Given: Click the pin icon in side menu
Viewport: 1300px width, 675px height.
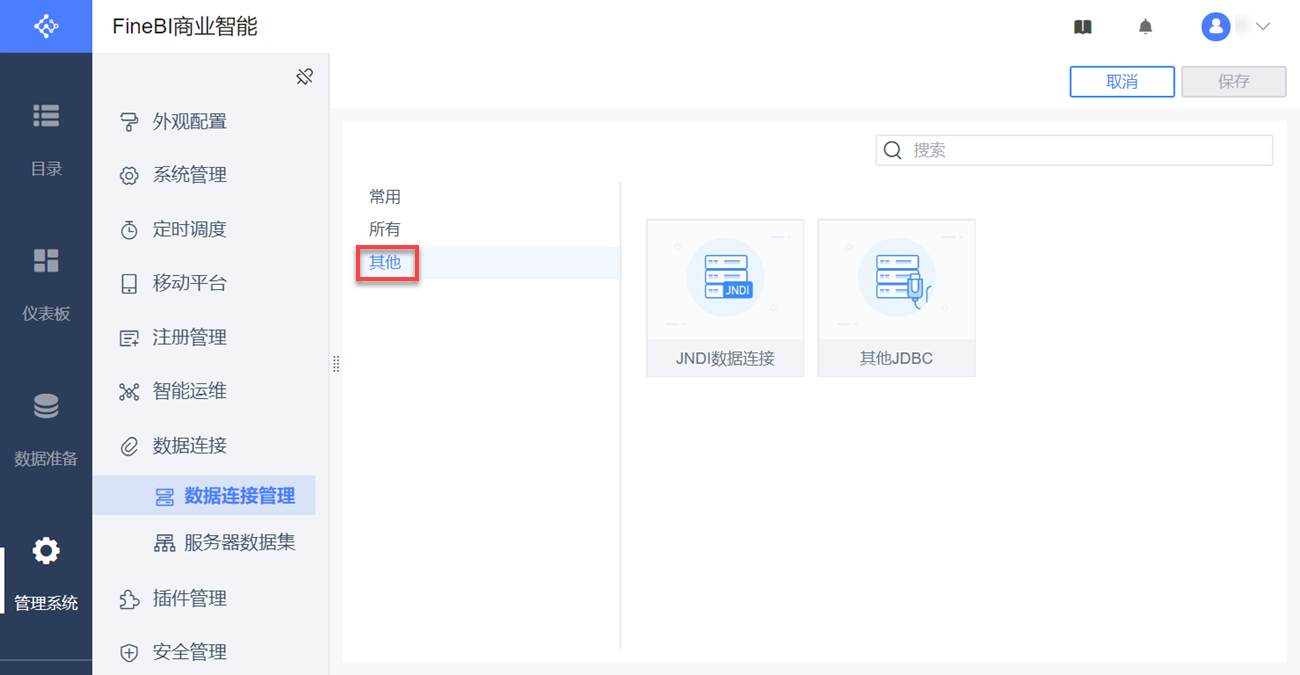Looking at the screenshot, I should click(305, 76).
